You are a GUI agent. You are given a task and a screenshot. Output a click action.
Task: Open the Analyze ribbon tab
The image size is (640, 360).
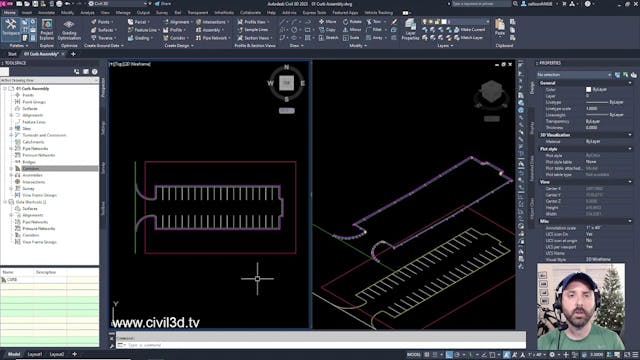87,13
